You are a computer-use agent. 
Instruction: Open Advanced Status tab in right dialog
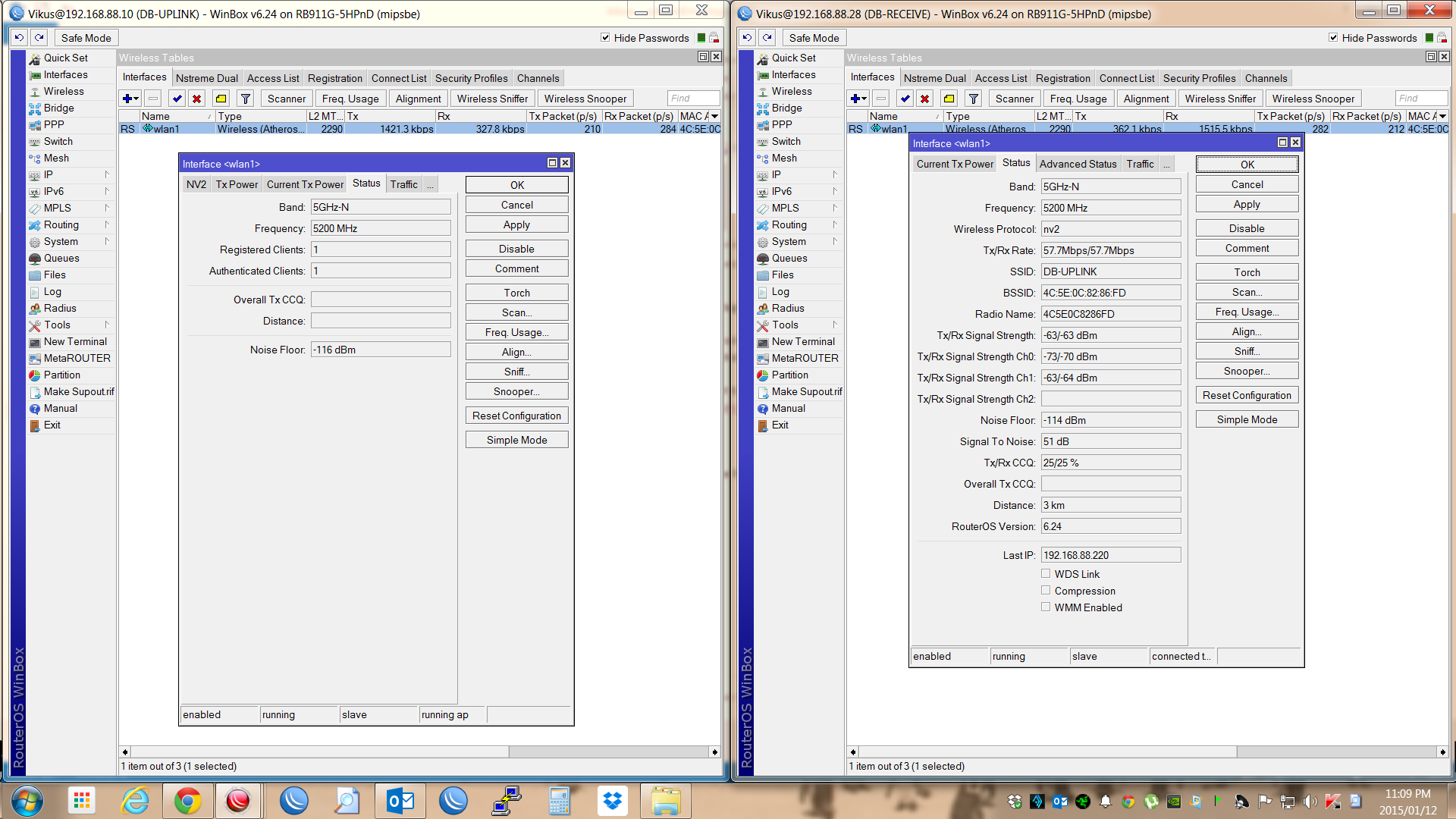(x=1078, y=164)
